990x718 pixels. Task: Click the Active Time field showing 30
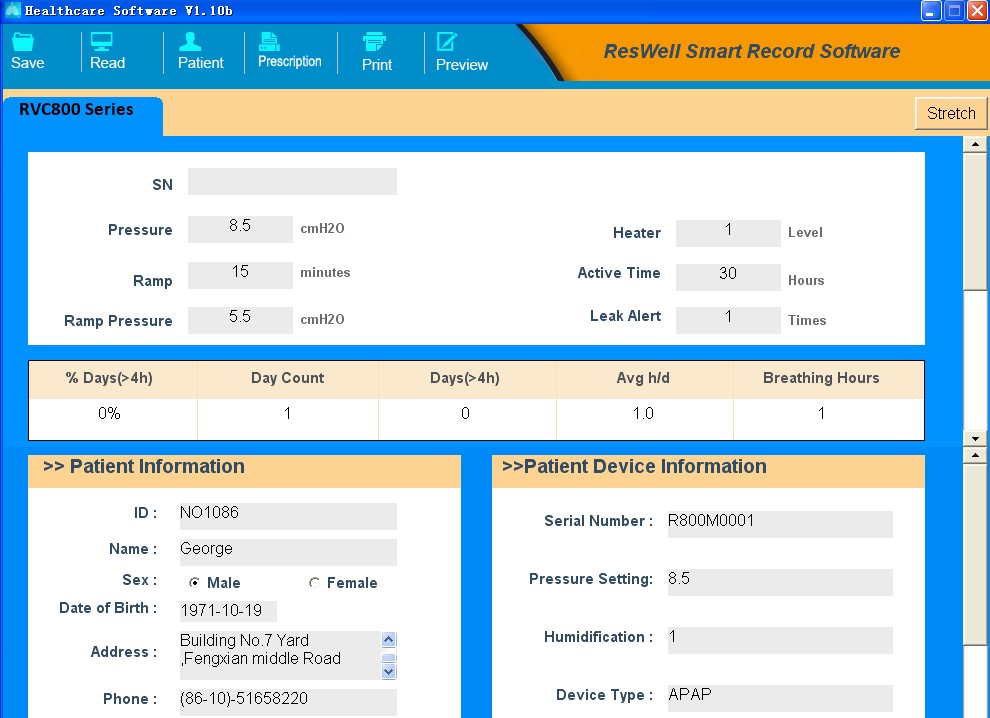pos(728,277)
